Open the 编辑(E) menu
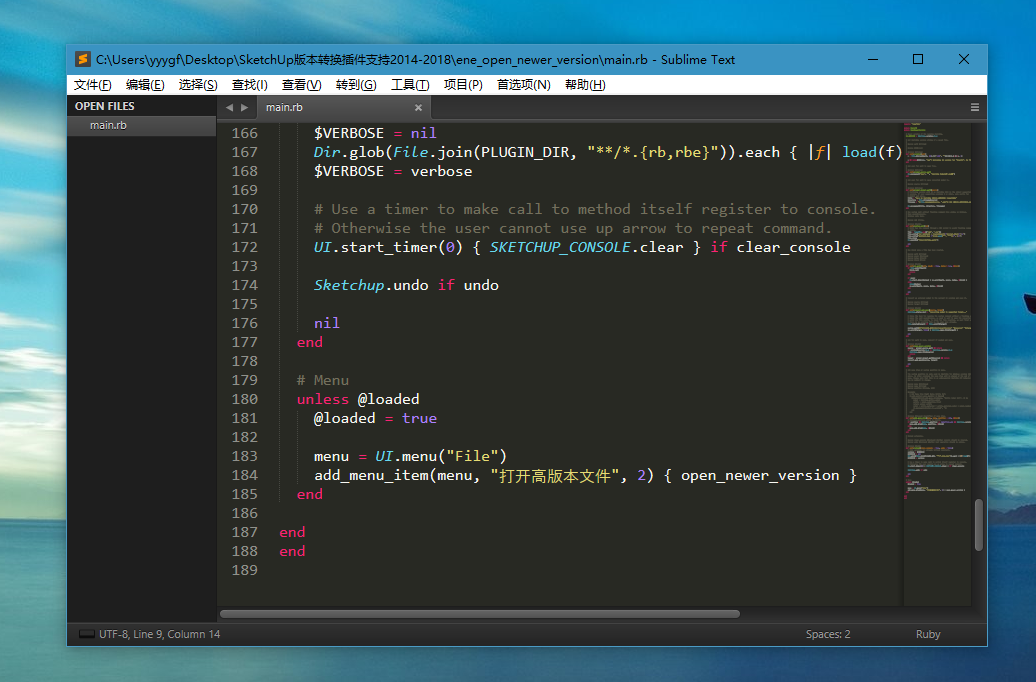The height and width of the screenshot is (682, 1036). (145, 85)
